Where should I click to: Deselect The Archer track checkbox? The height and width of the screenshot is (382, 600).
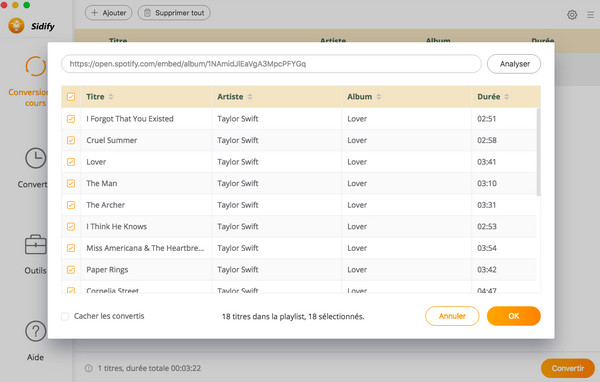71,205
